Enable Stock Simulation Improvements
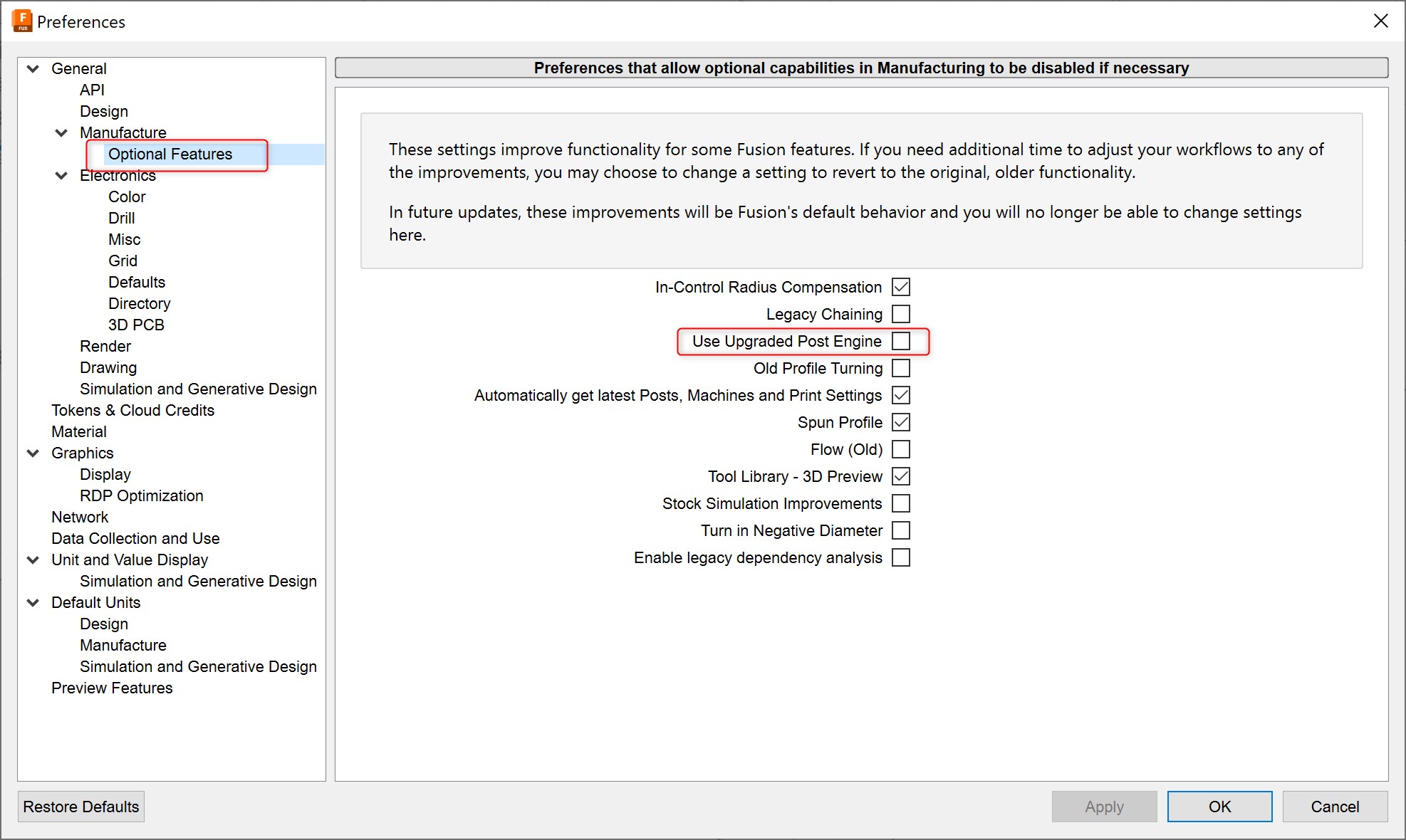Viewport: 1406px width, 840px height. tap(902, 503)
